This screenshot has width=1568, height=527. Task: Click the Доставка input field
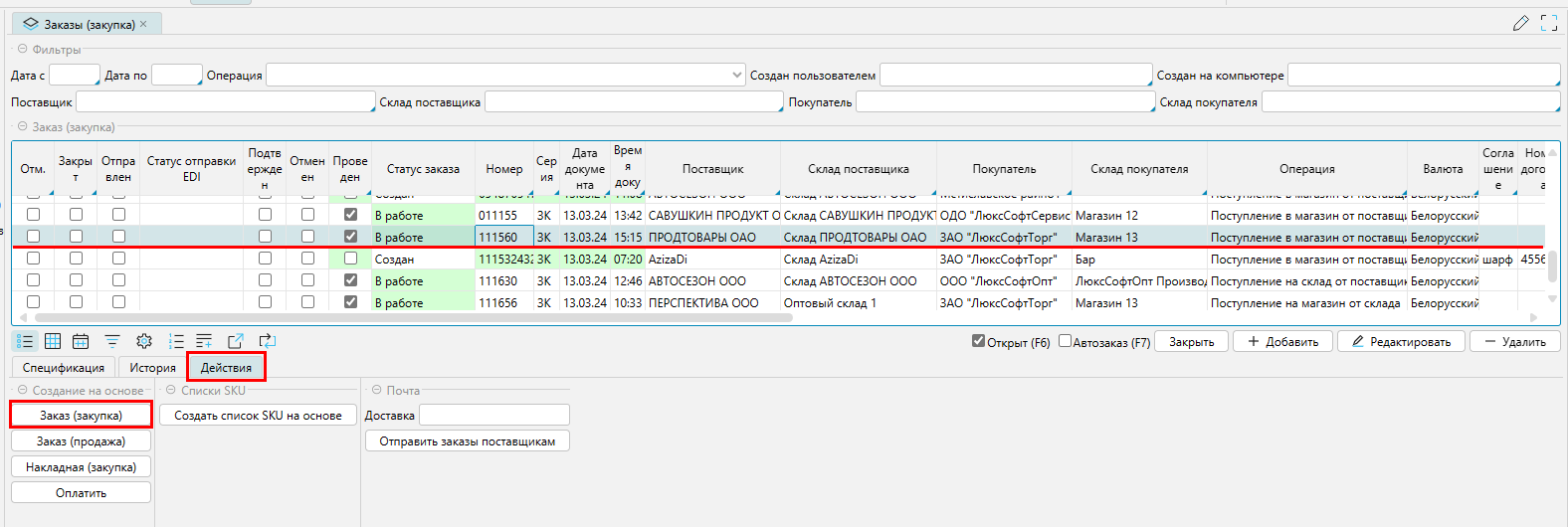tap(493, 415)
